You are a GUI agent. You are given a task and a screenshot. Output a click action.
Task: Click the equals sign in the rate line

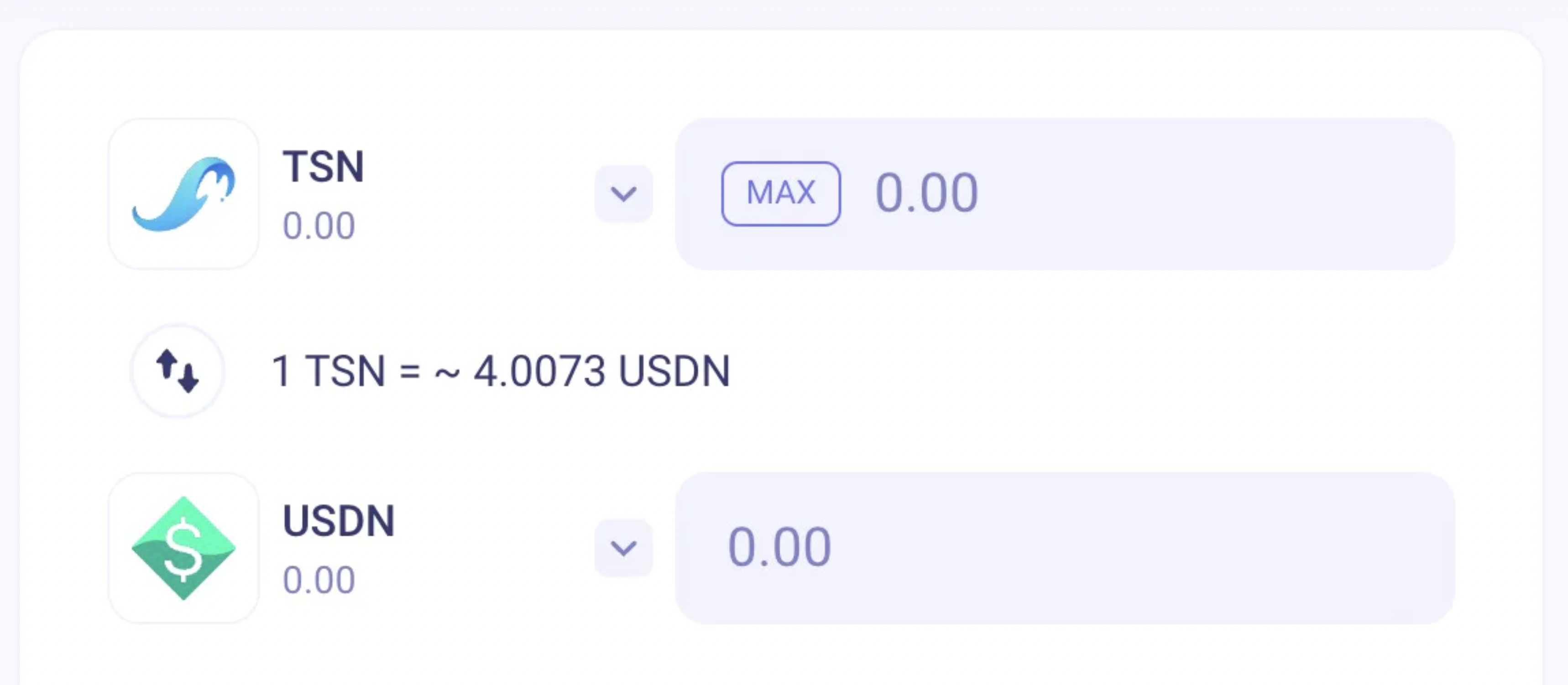tap(410, 371)
